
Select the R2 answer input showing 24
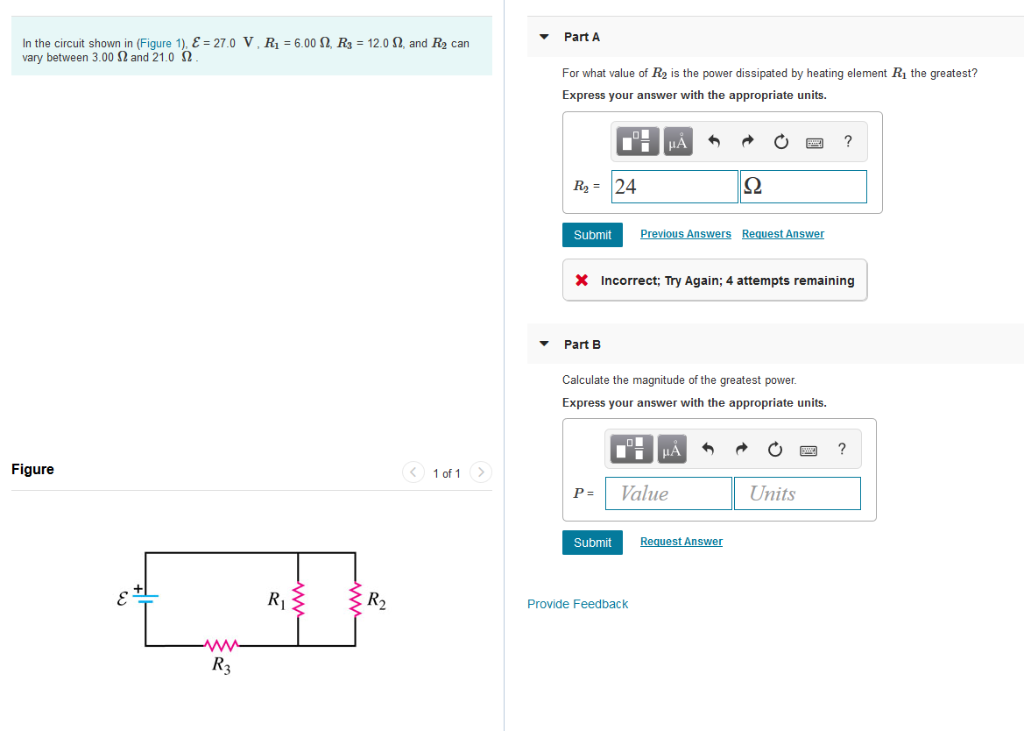tap(674, 186)
